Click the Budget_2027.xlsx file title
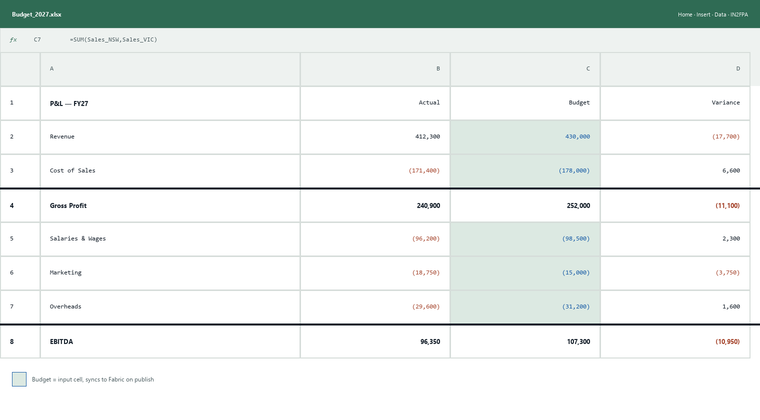The height and width of the screenshot is (420, 760). [36, 15]
